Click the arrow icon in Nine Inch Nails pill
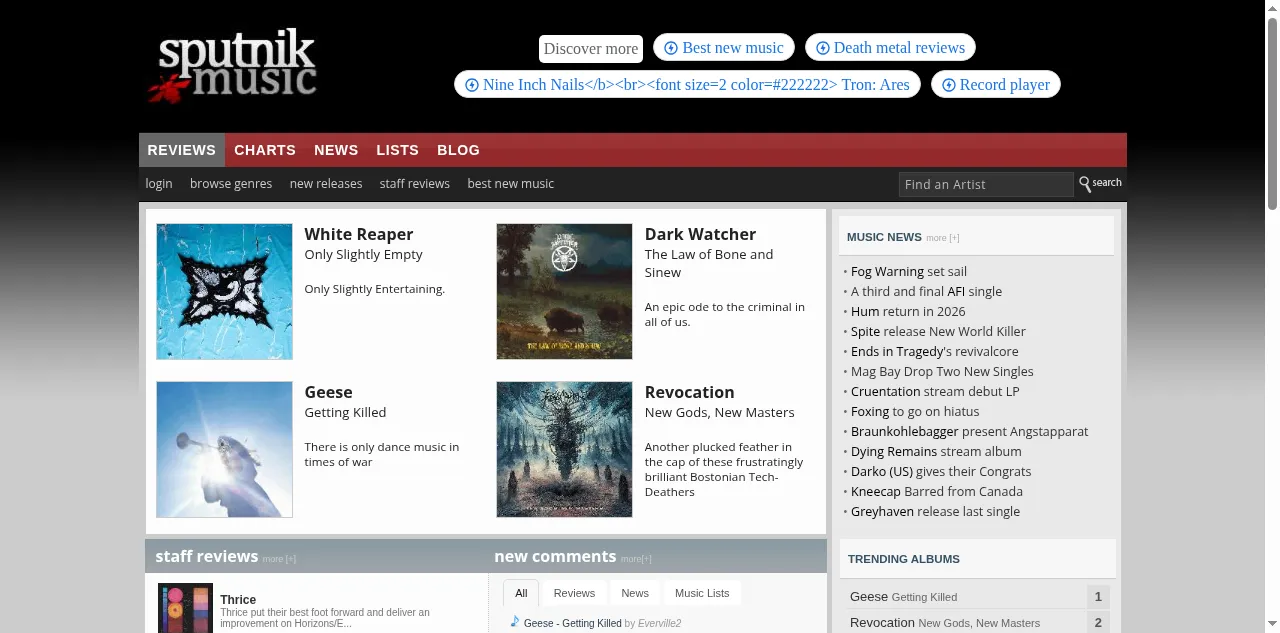Viewport: 1280px width, 633px height. click(472, 85)
